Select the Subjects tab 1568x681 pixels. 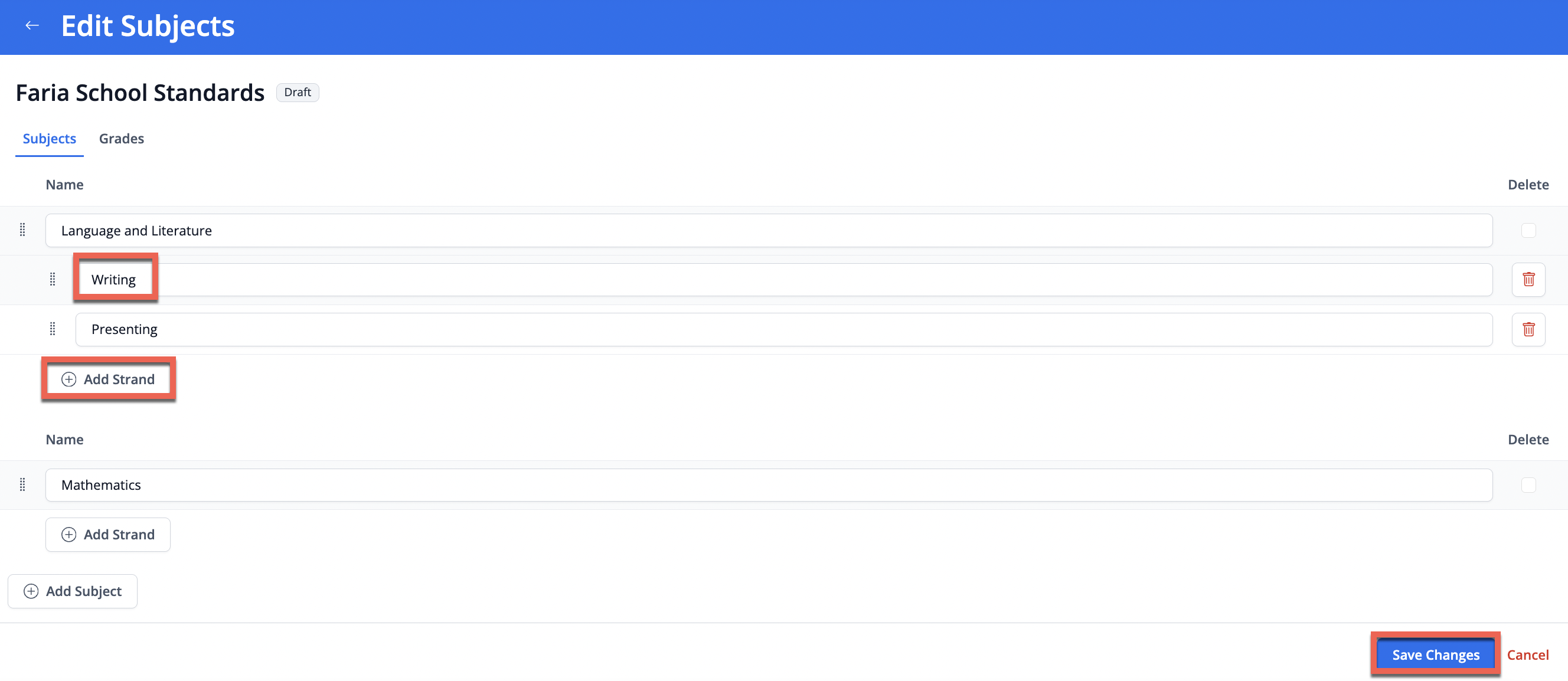point(50,139)
